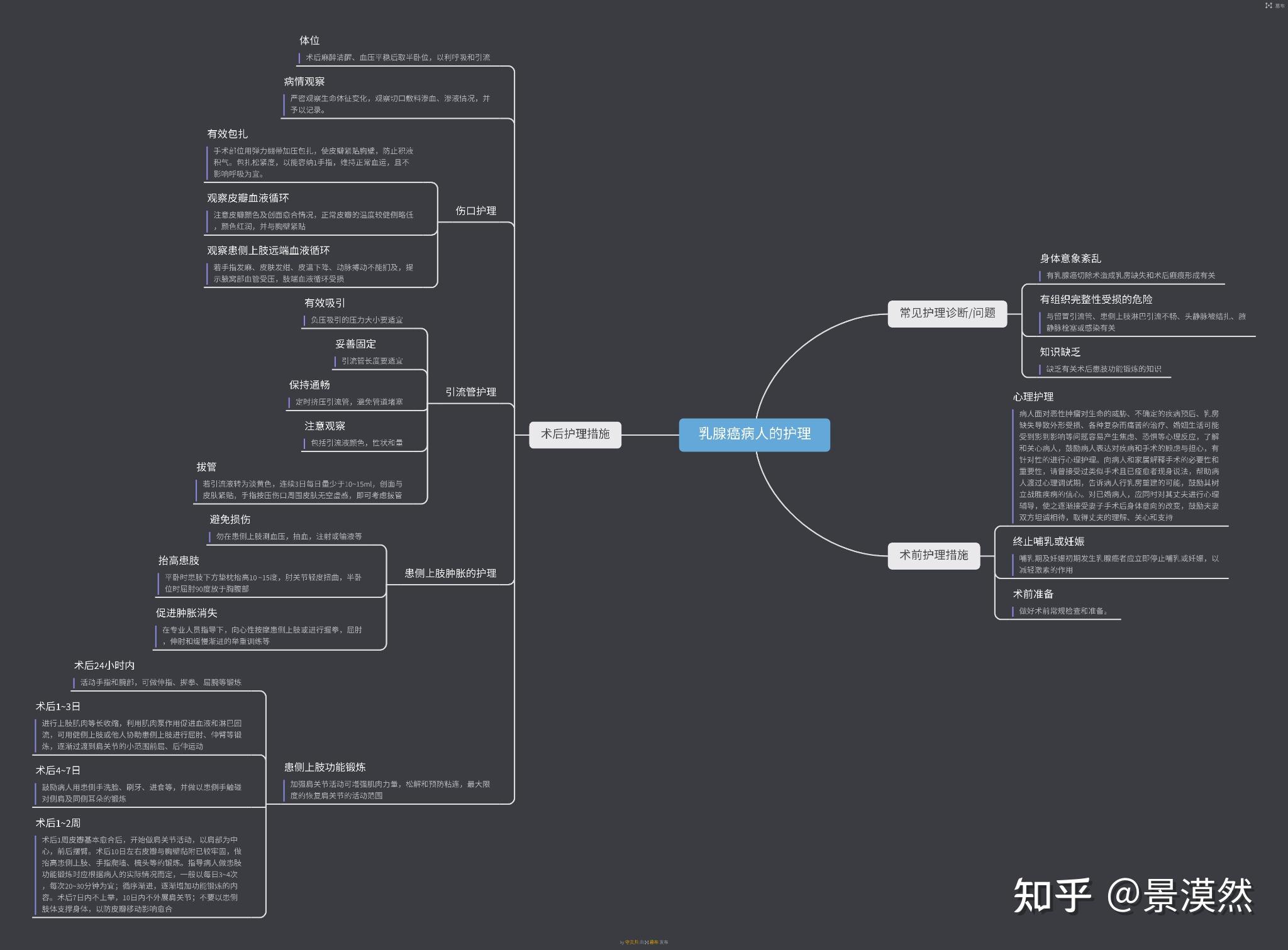Image resolution: width=1288 pixels, height=950 pixels.
Task: Click the note 定时挤压引流管,避免管道堵塞
Action: tap(349, 402)
